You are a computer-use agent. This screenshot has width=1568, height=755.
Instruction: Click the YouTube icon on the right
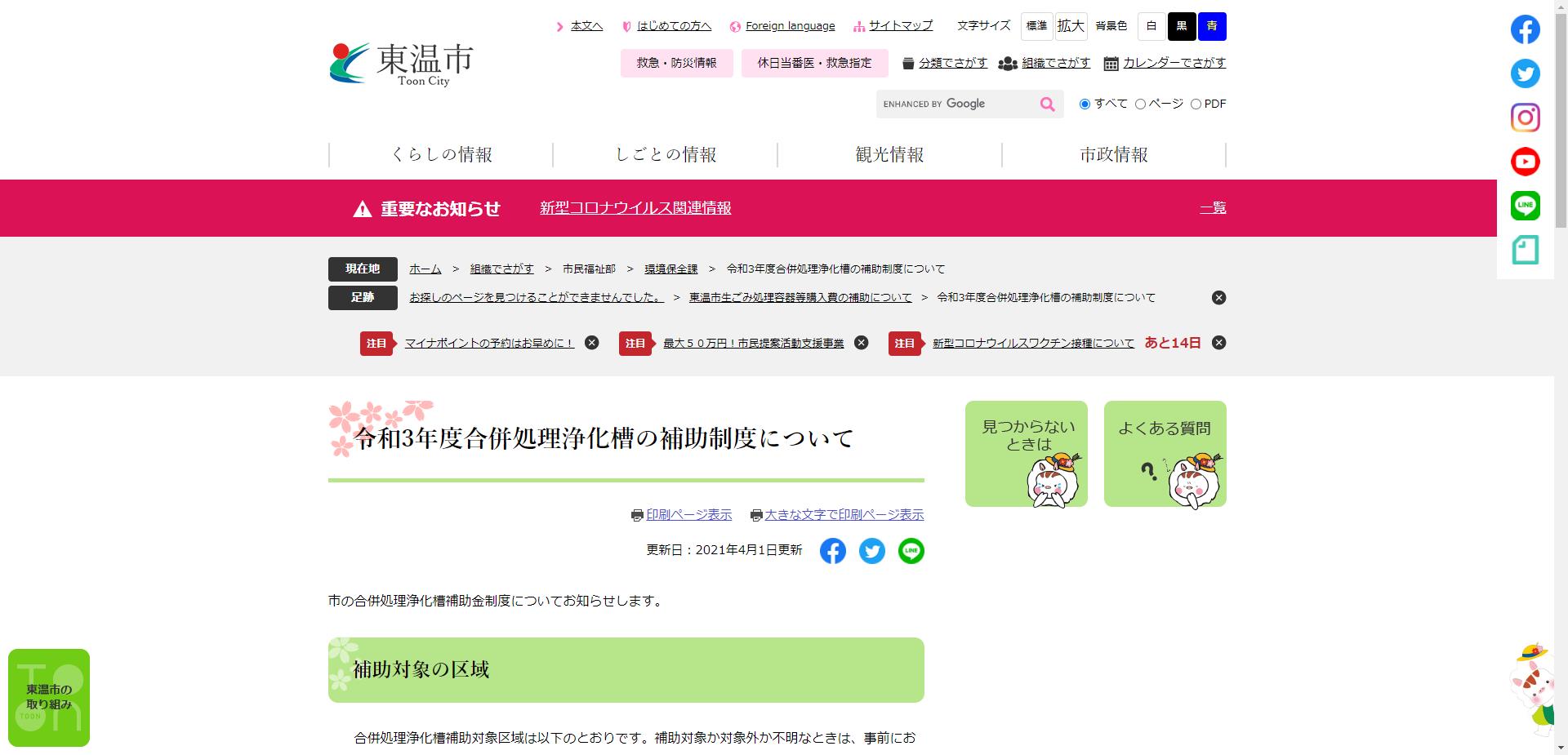[1524, 161]
